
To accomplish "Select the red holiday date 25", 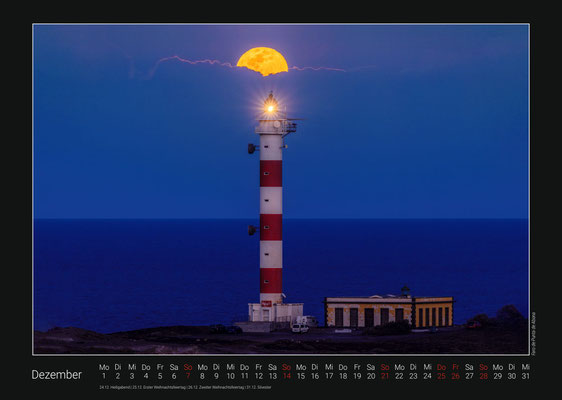I will point(441,376).
